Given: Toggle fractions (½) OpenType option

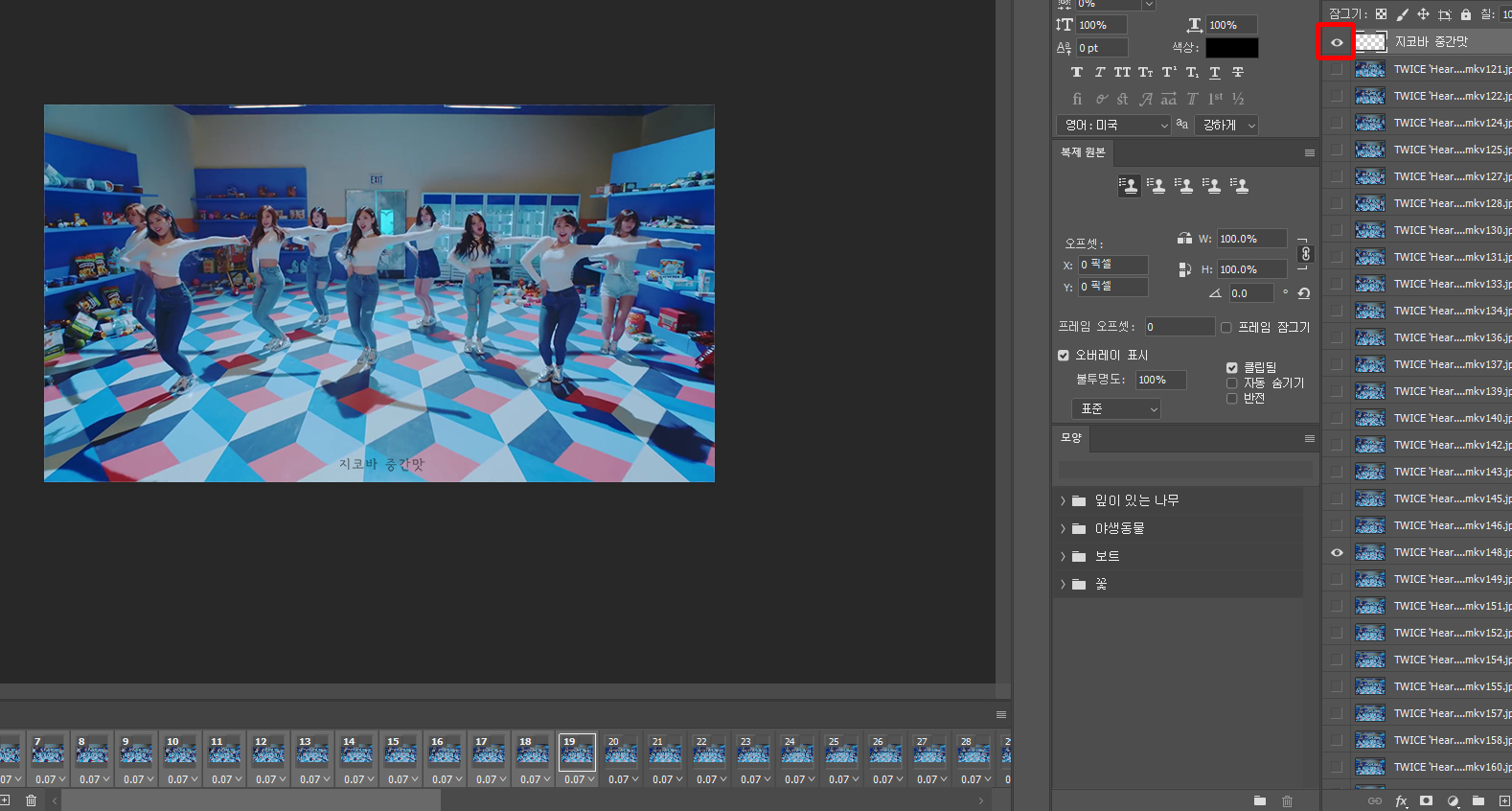Looking at the screenshot, I should (1238, 99).
